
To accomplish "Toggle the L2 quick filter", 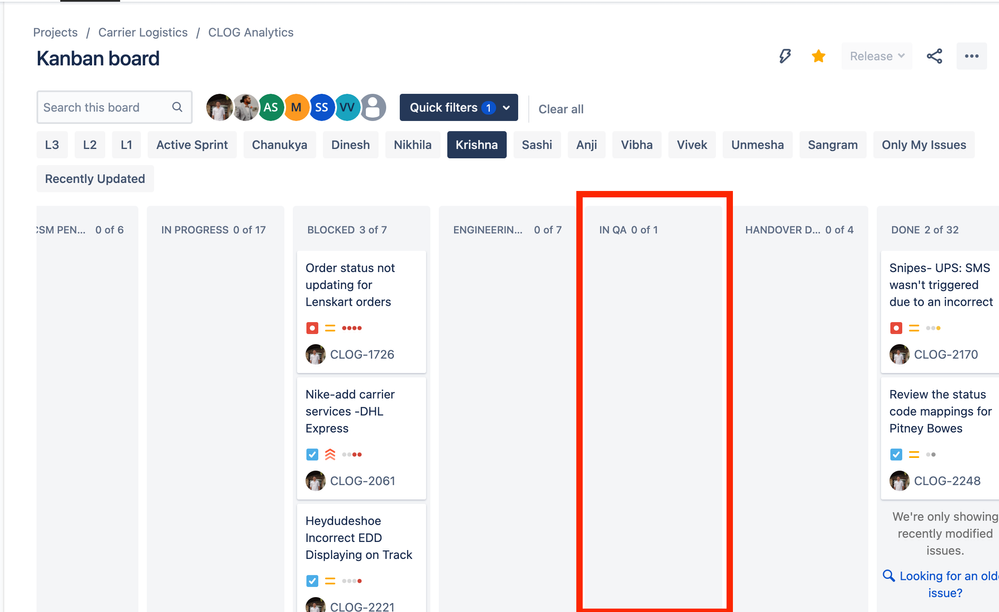I will point(90,145).
